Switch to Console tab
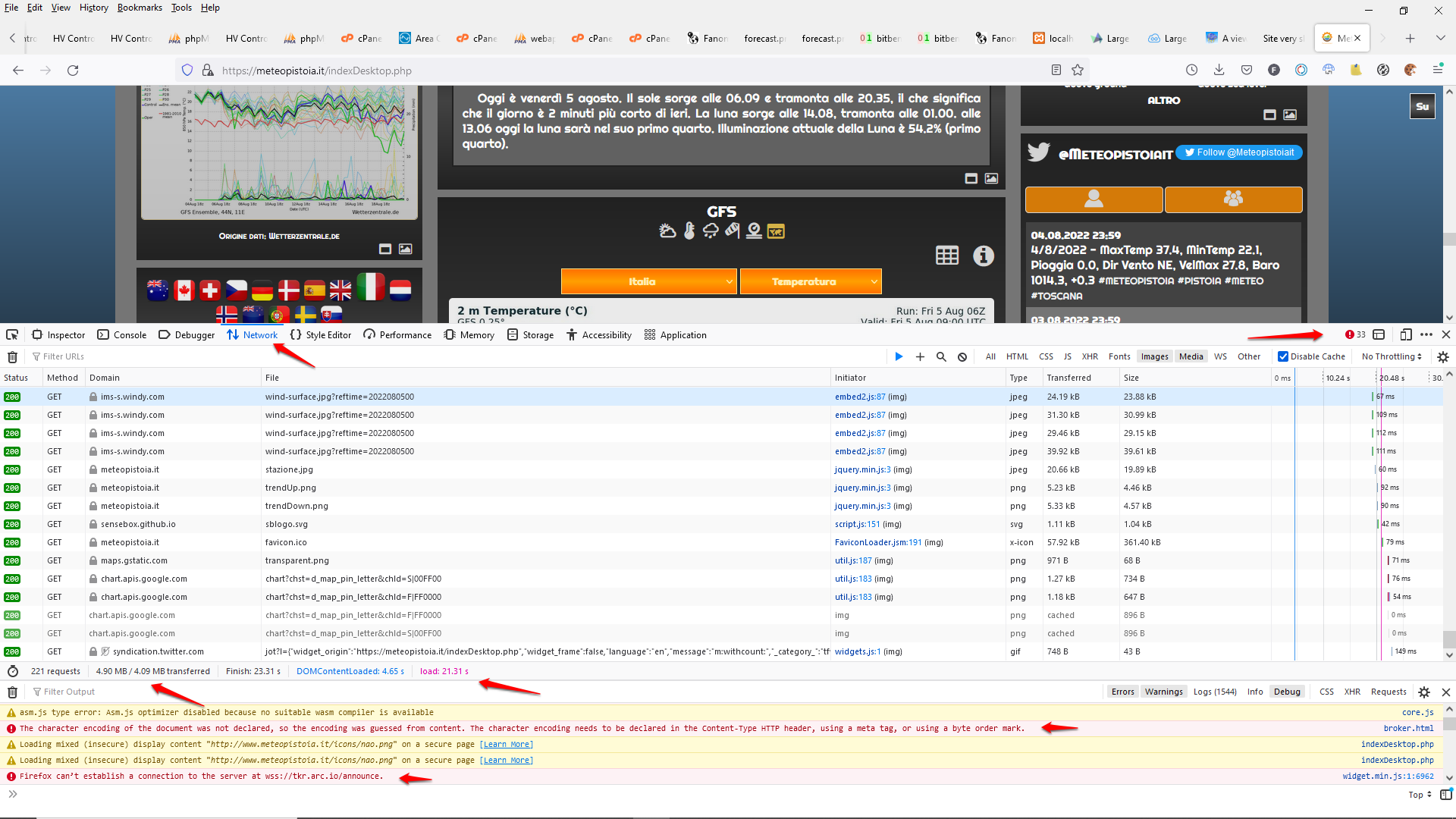This screenshot has width=1456, height=819. coord(121,334)
